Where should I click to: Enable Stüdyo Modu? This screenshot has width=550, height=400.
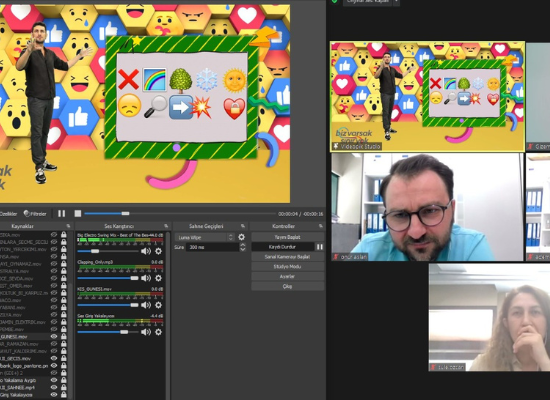tap(287, 267)
